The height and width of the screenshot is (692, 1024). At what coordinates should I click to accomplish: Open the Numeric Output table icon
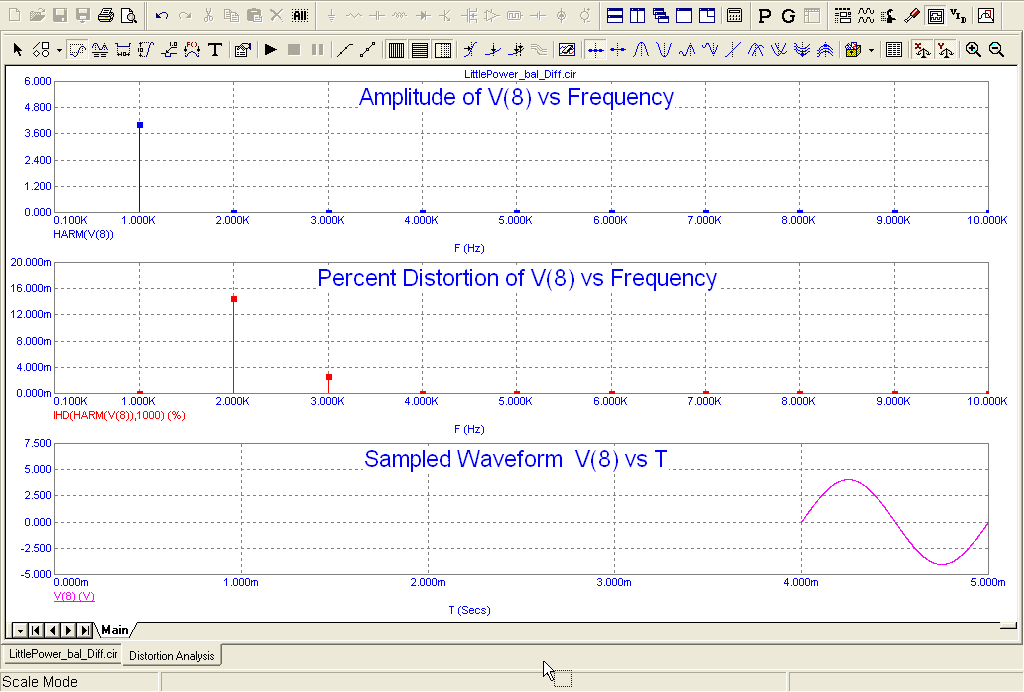(x=894, y=50)
